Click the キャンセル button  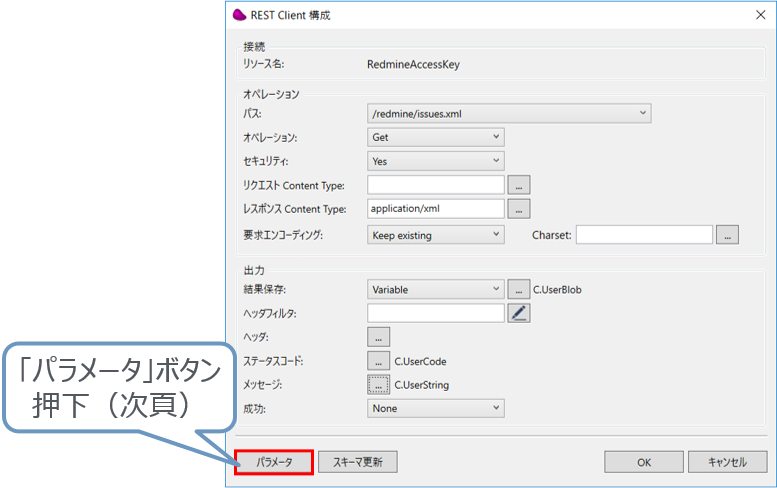(x=727, y=462)
